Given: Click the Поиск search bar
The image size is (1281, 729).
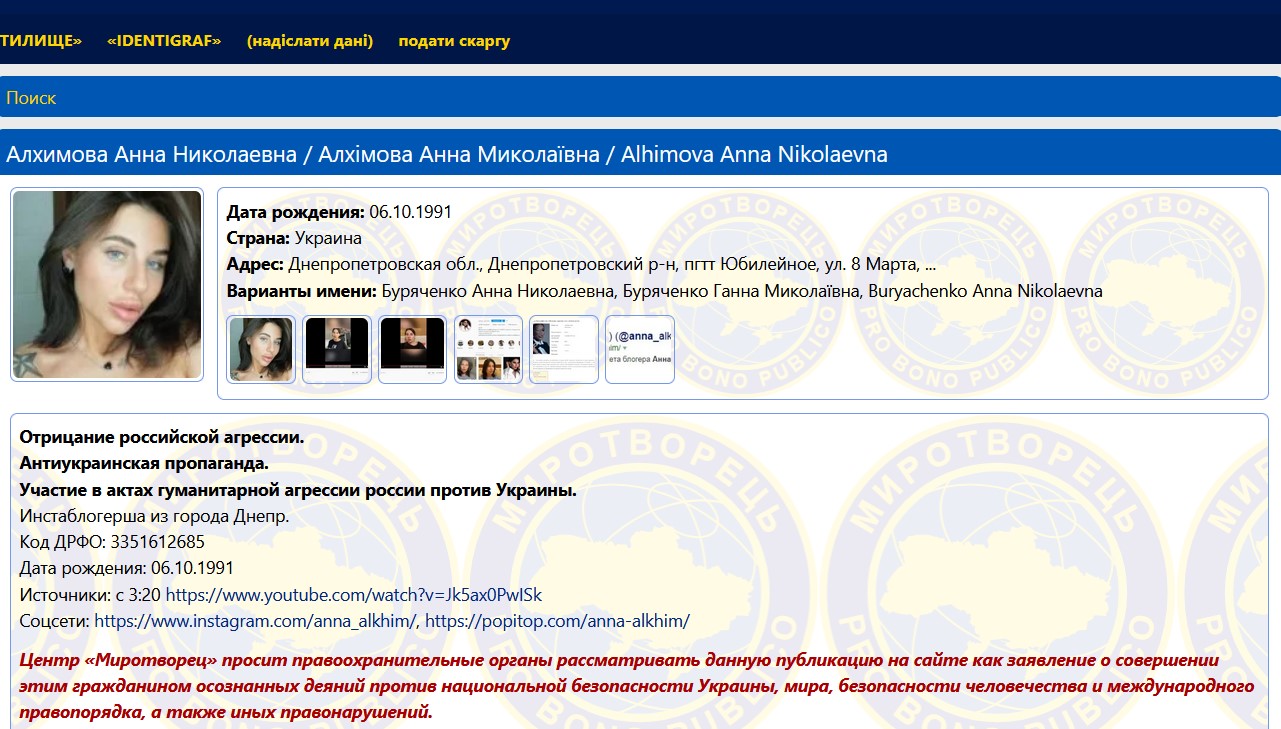Looking at the screenshot, I should click(x=640, y=97).
